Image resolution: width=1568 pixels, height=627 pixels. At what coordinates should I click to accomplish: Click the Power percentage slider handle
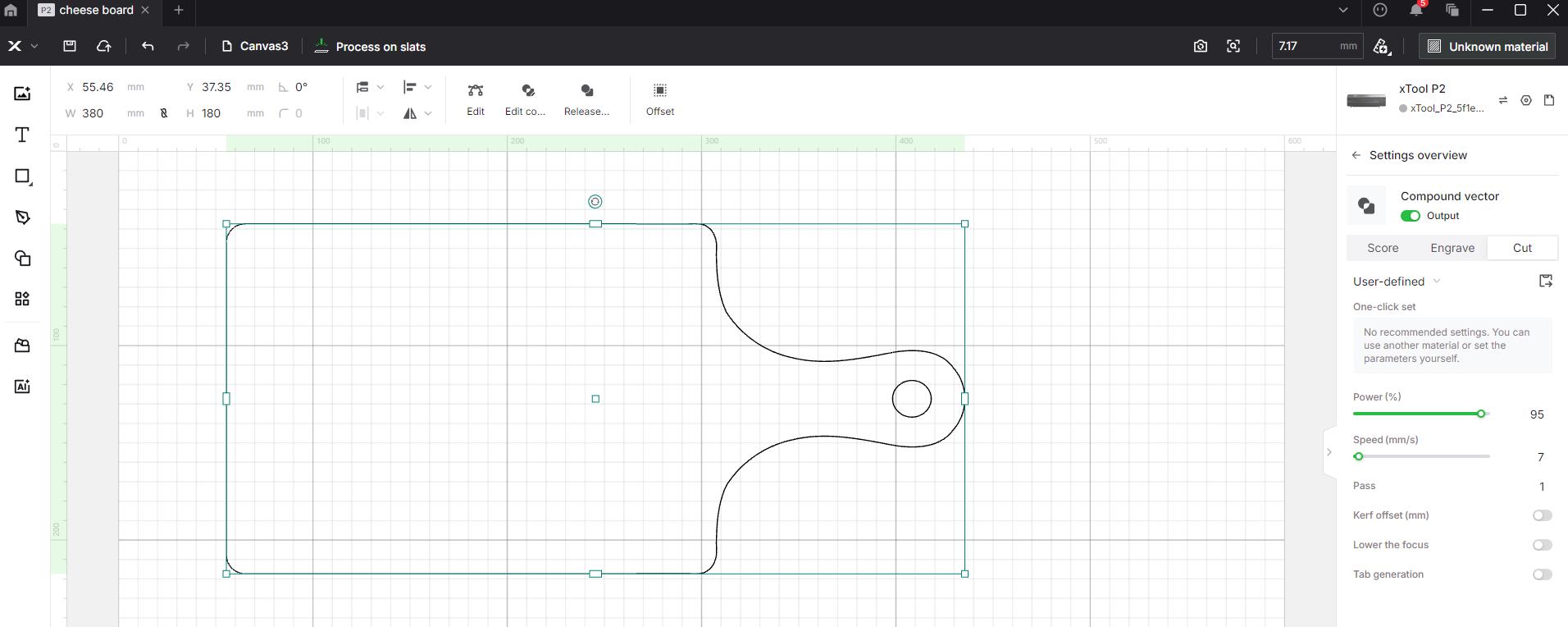click(x=1481, y=414)
